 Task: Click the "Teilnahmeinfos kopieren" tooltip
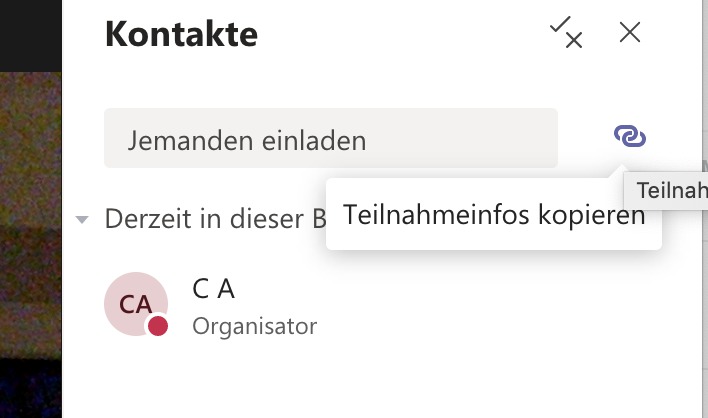[493, 214]
